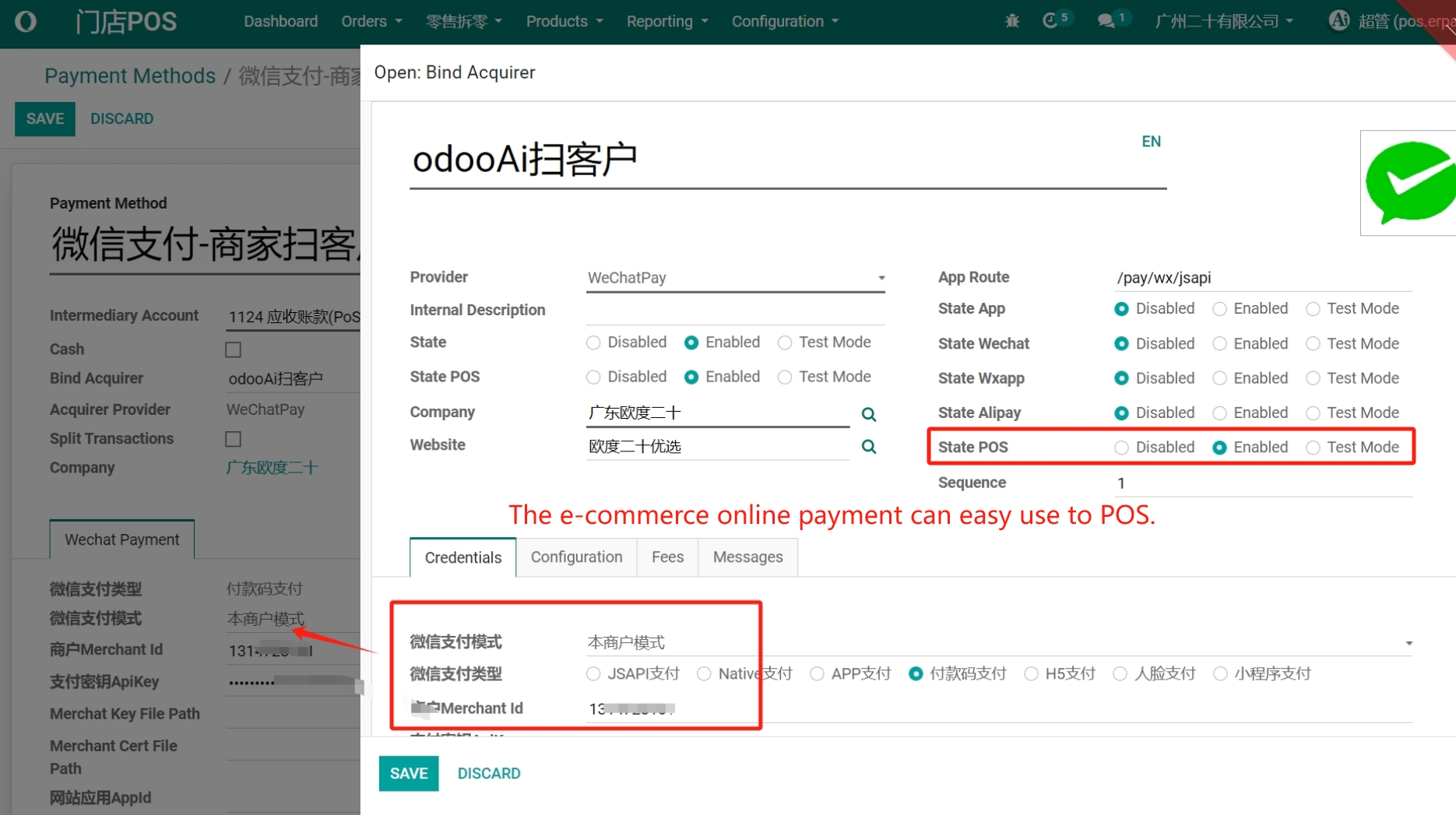Click the Company 广东欧度二十 field in dialog

(718, 413)
